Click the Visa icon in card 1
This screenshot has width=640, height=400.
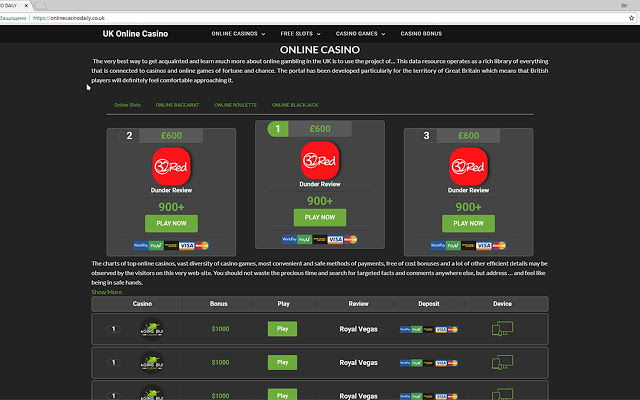(335, 239)
